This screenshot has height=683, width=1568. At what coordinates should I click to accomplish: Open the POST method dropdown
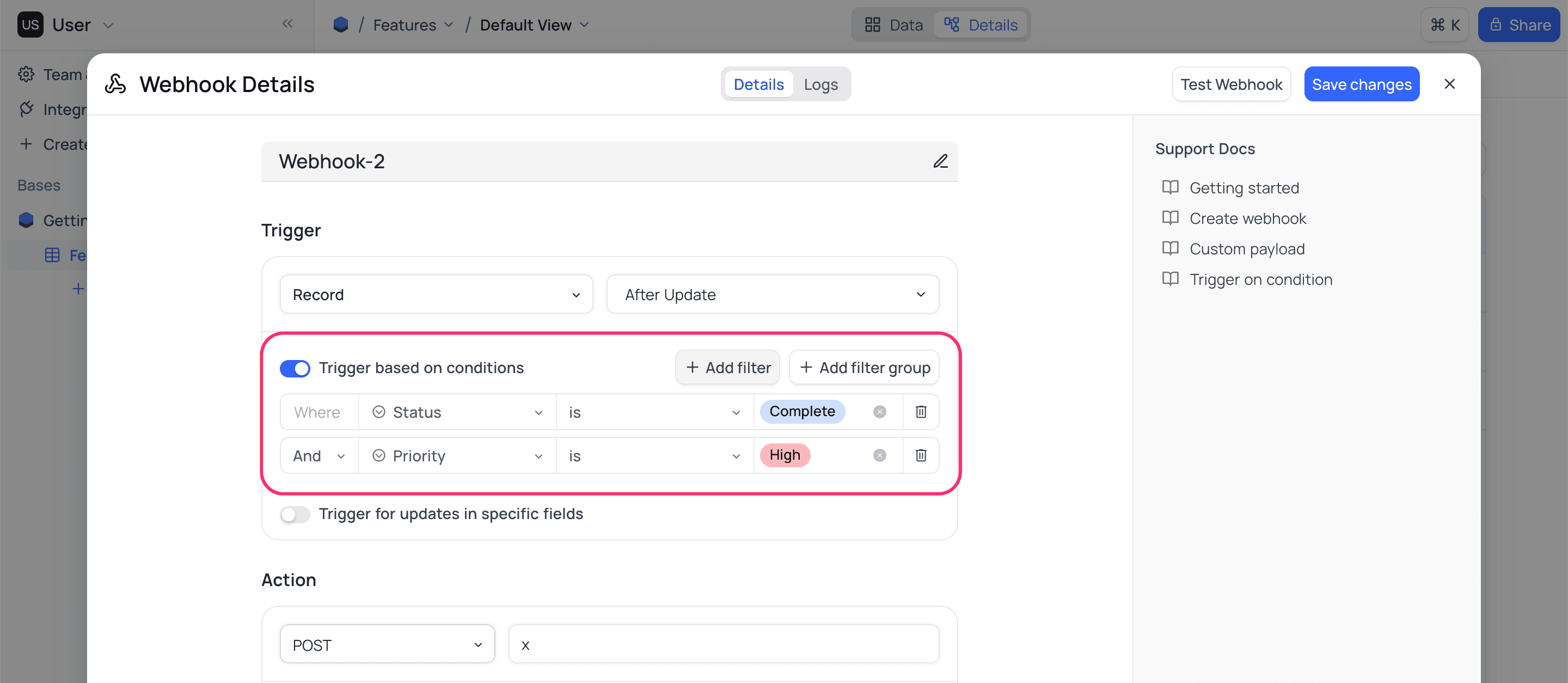(387, 644)
